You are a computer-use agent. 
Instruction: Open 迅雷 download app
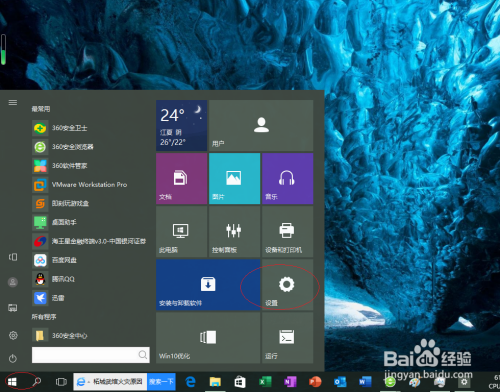[x=90, y=298]
